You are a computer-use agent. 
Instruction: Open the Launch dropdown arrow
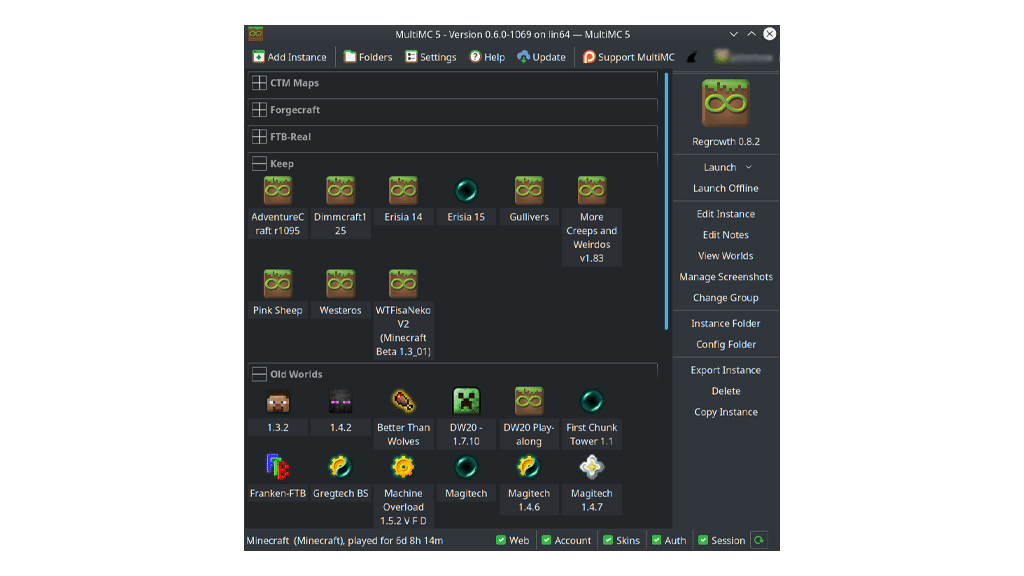(x=749, y=167)
